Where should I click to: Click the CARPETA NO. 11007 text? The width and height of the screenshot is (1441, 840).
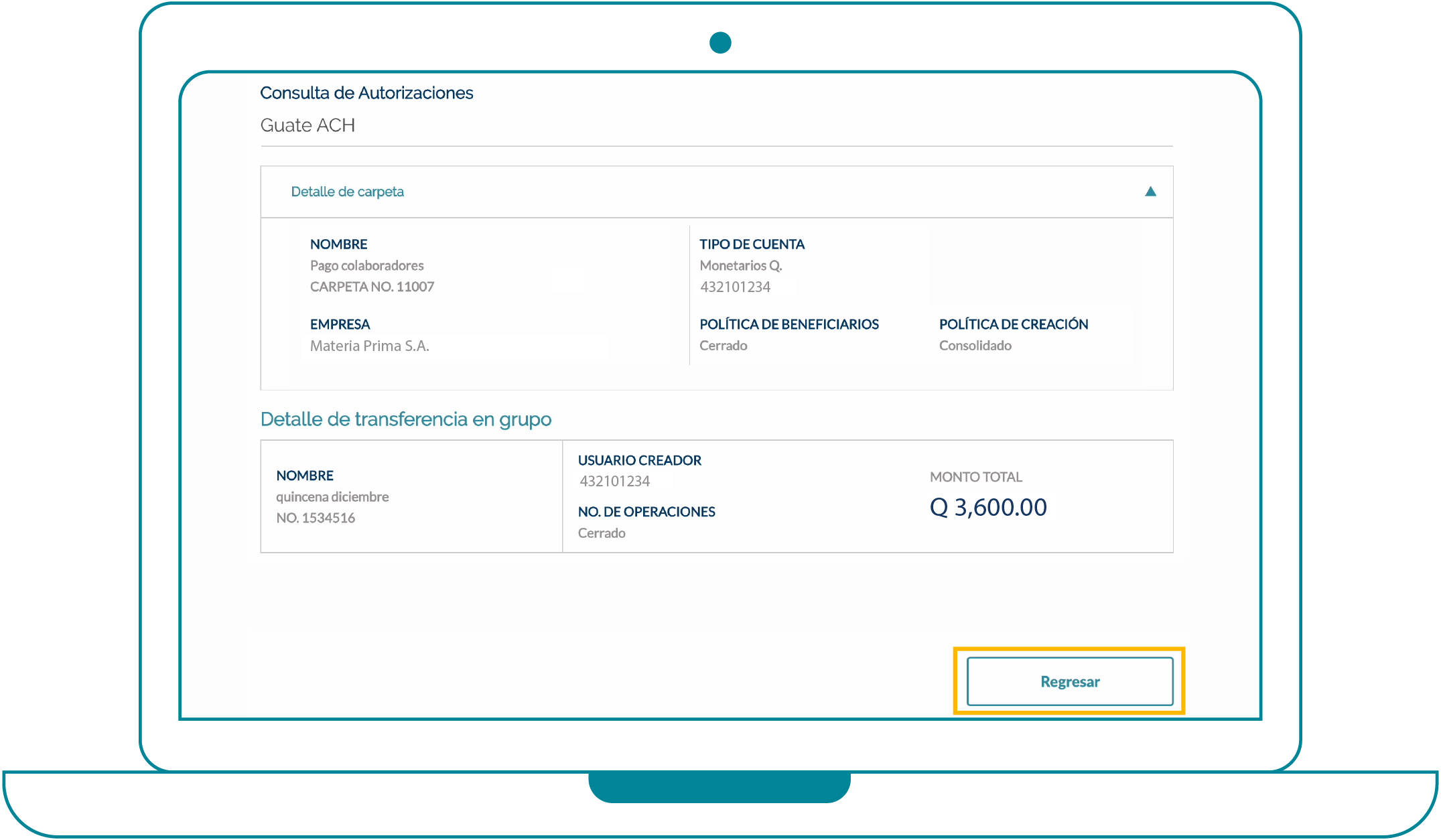pos(372,287)
